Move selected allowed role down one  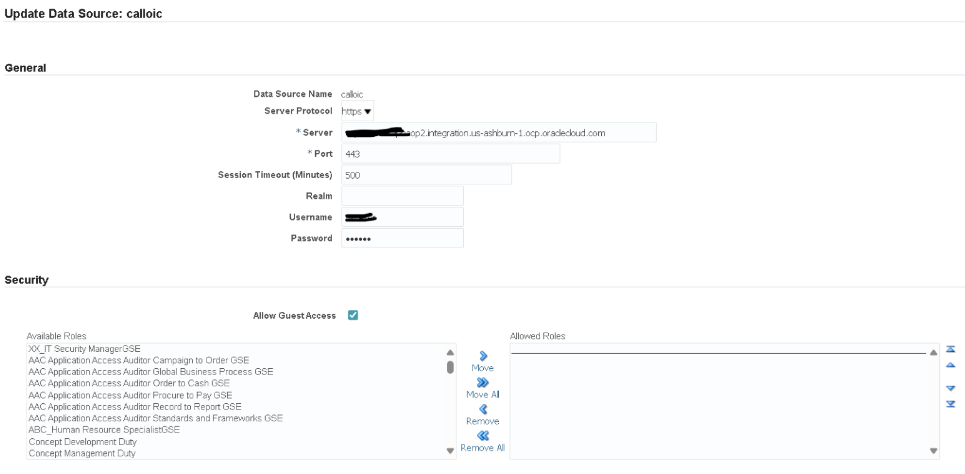point(951,388)
